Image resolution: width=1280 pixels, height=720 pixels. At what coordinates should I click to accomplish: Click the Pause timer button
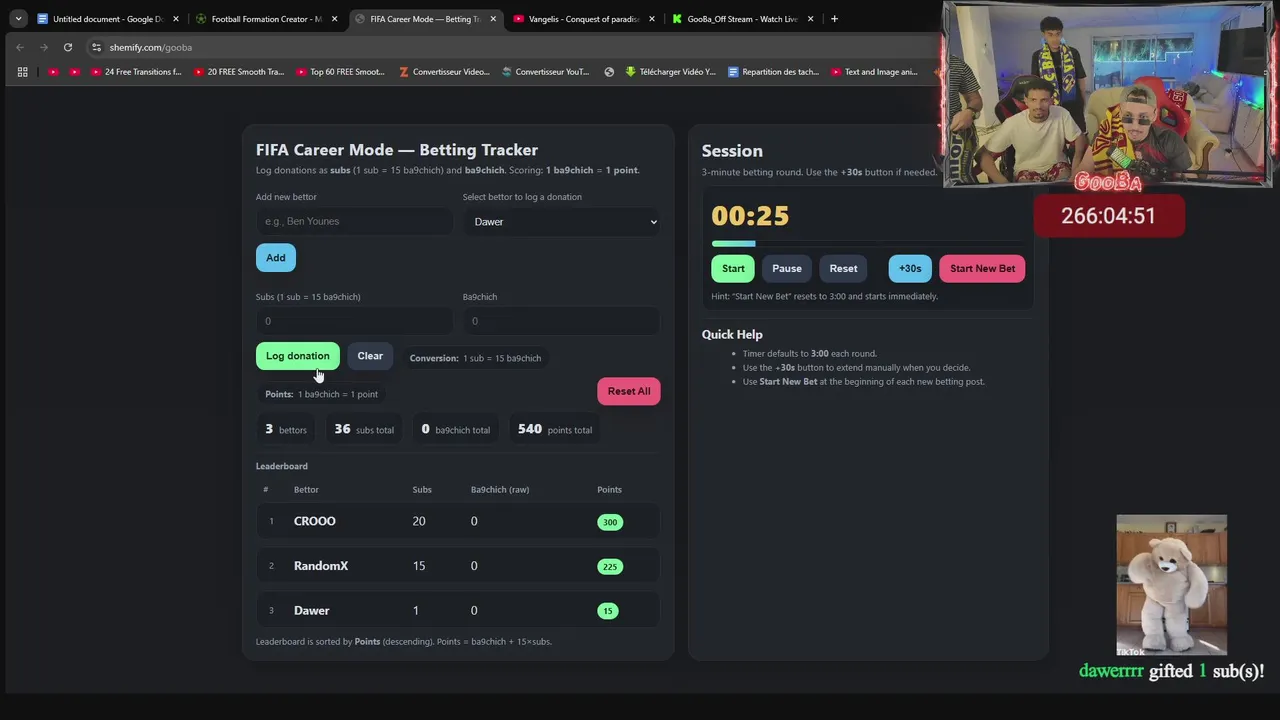pyautogui.click(x=787, y=268)
